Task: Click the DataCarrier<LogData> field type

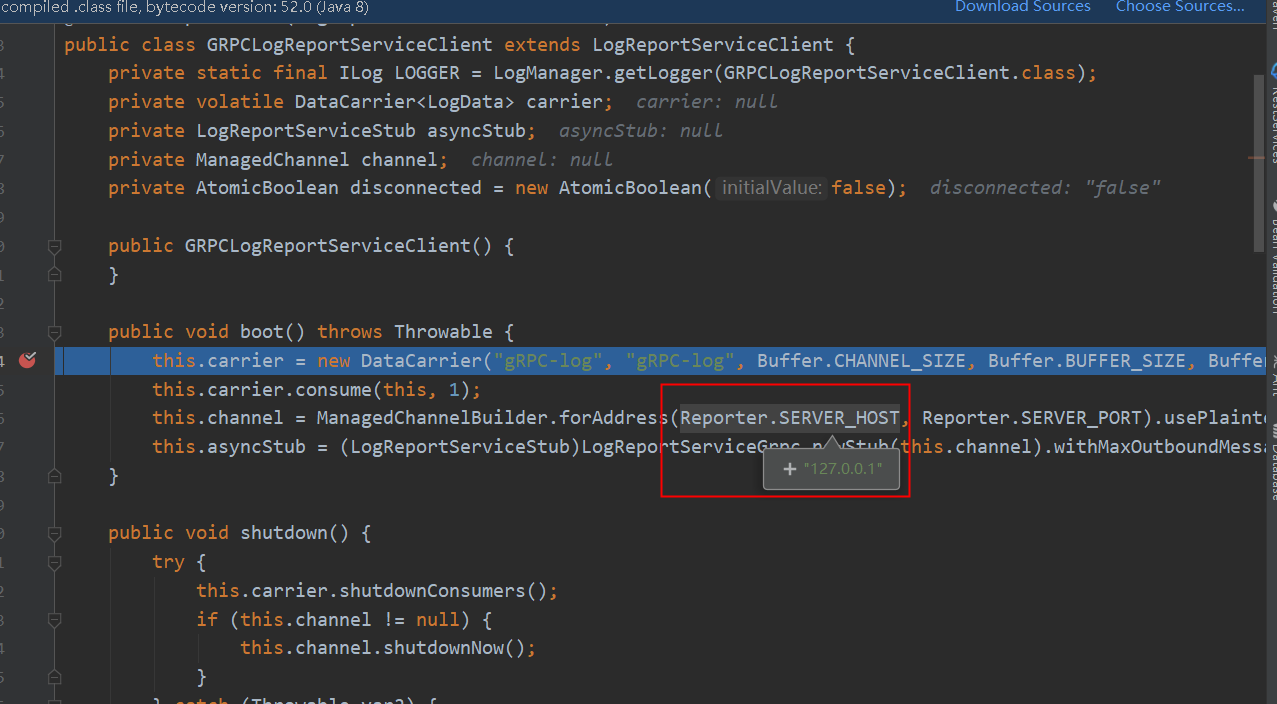Action: tap(405, 102)
